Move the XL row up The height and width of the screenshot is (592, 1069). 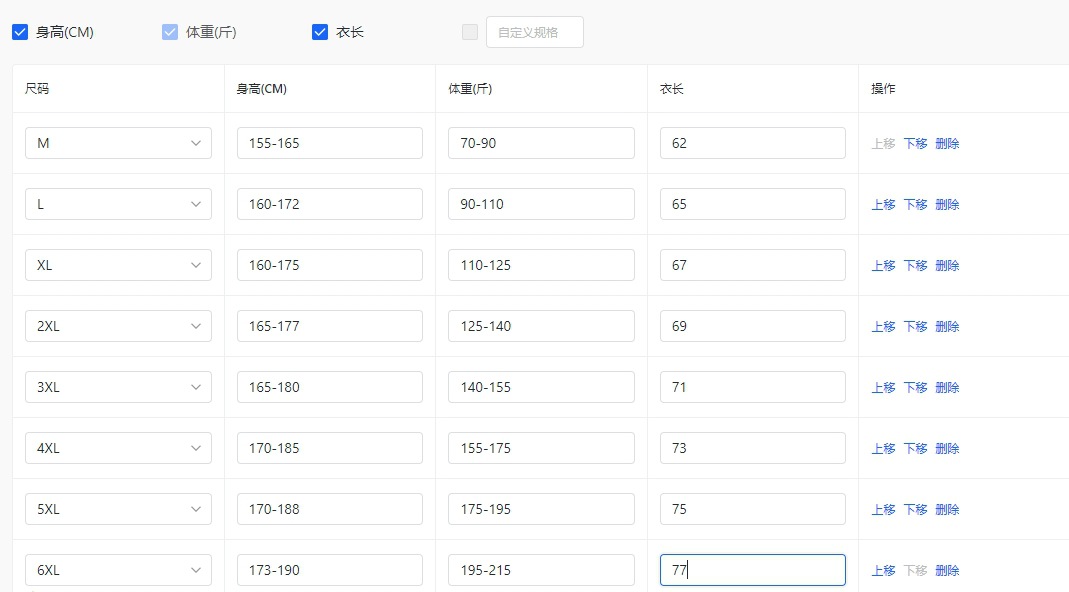coord(883,265)
